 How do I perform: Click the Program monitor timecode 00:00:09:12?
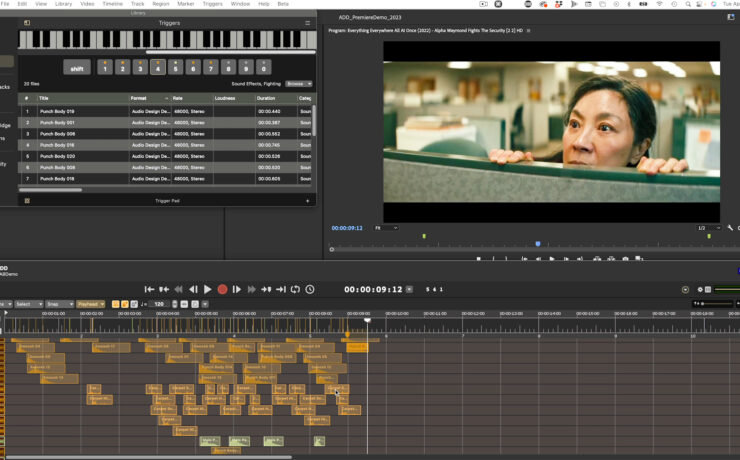click(347, 228)
